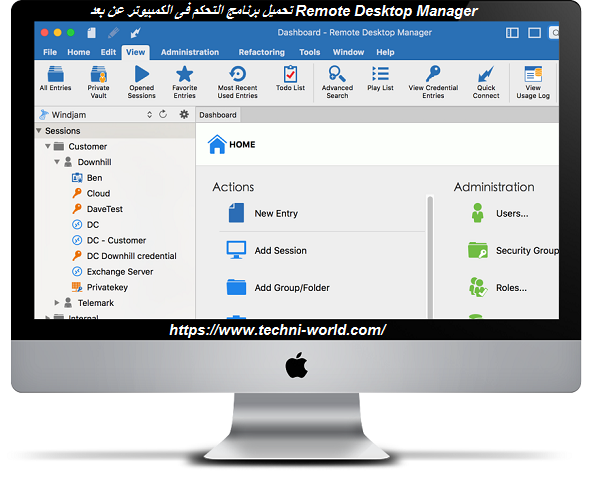Collapse the Downhill group
600x477 pixels.
57,162
